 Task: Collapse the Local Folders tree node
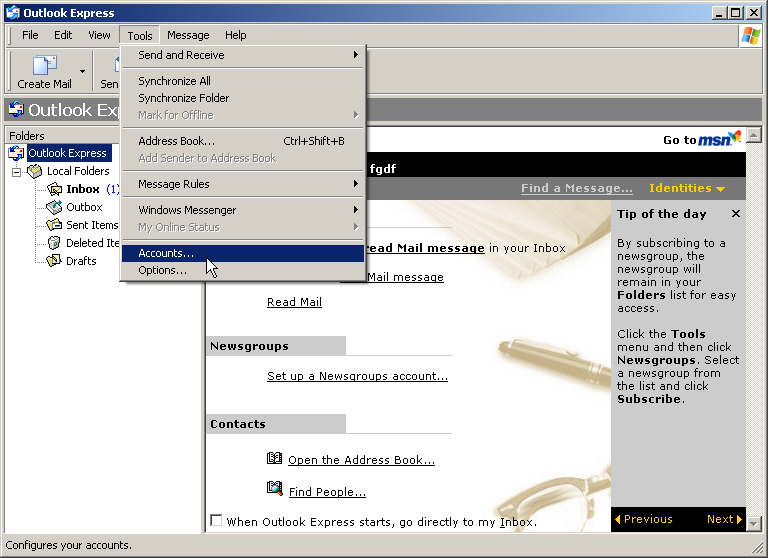tap(17, 172)
